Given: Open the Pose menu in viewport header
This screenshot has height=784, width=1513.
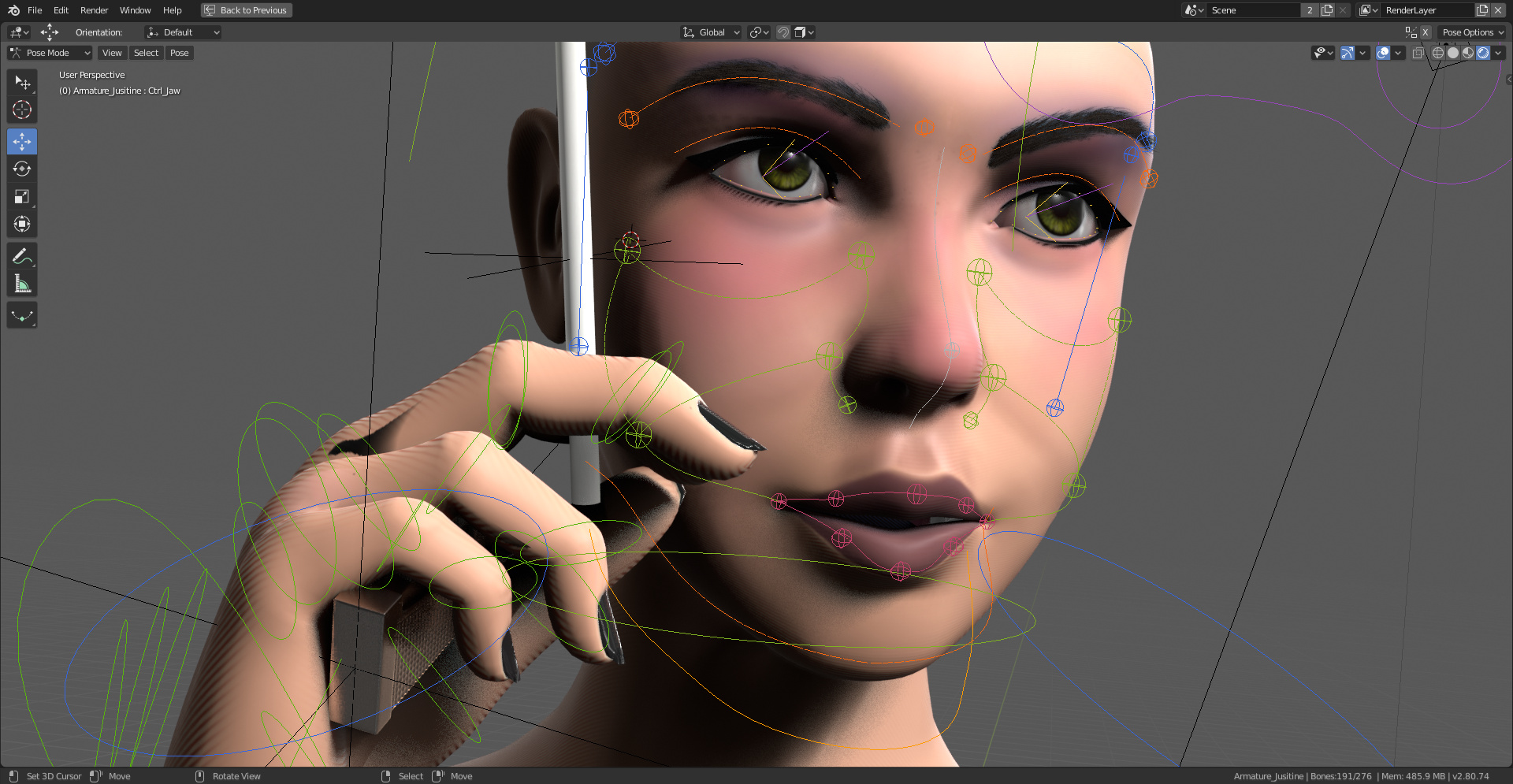Looking at the screenshot, I should [x=180, y=53].
